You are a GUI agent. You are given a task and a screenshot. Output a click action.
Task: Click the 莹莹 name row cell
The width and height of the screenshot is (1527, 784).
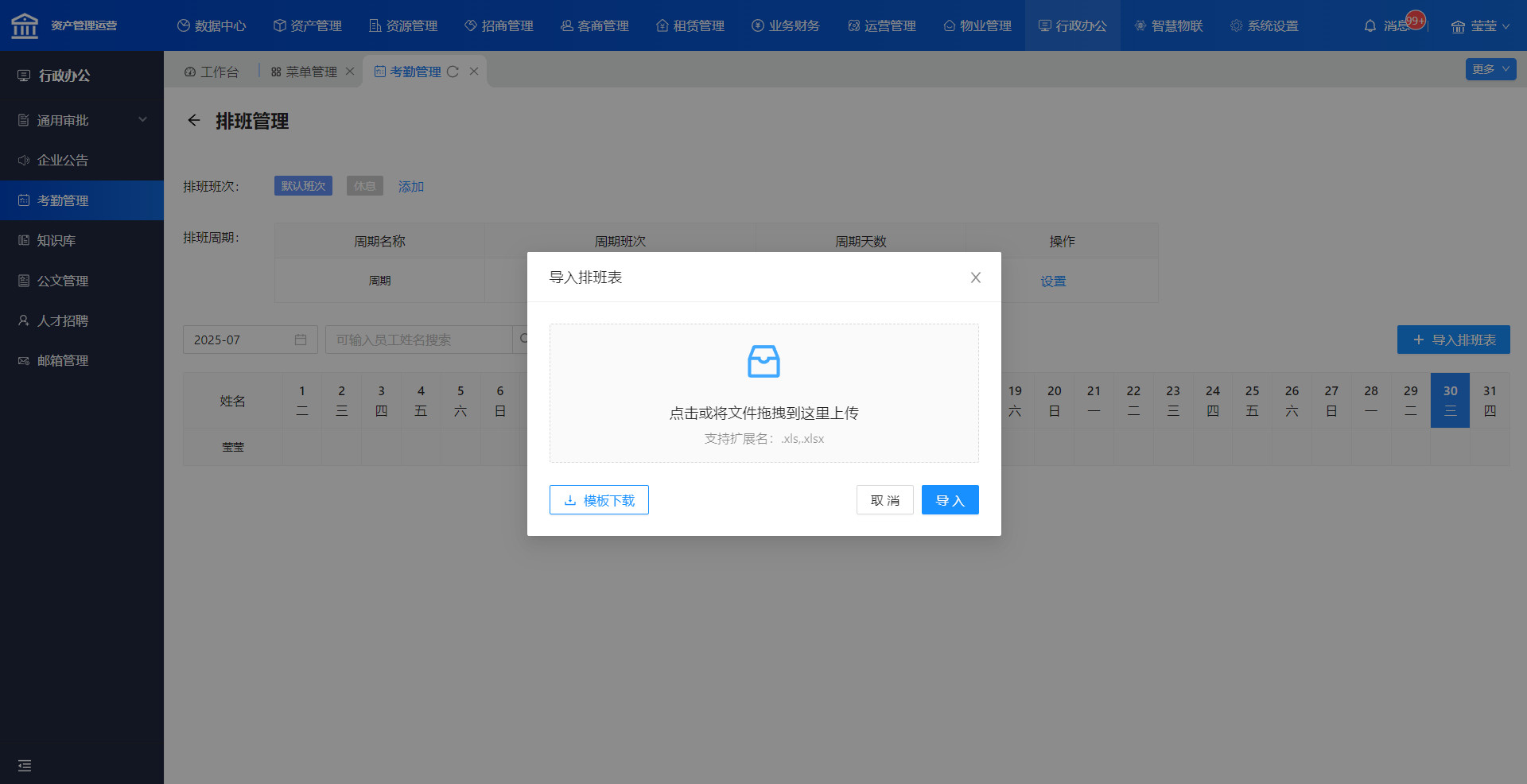[233, 447]
